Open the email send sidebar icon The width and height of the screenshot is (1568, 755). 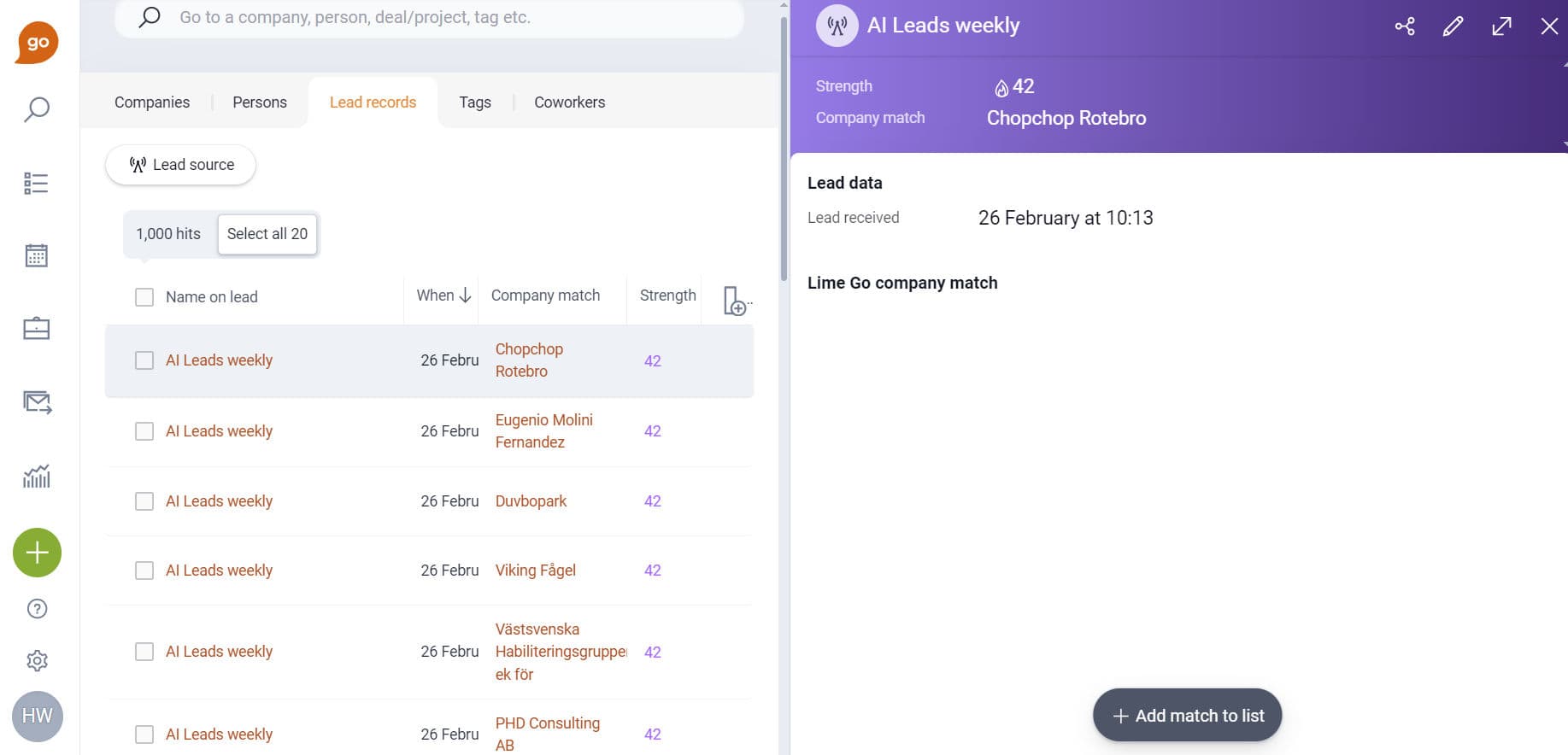click(x=38, y=402)
